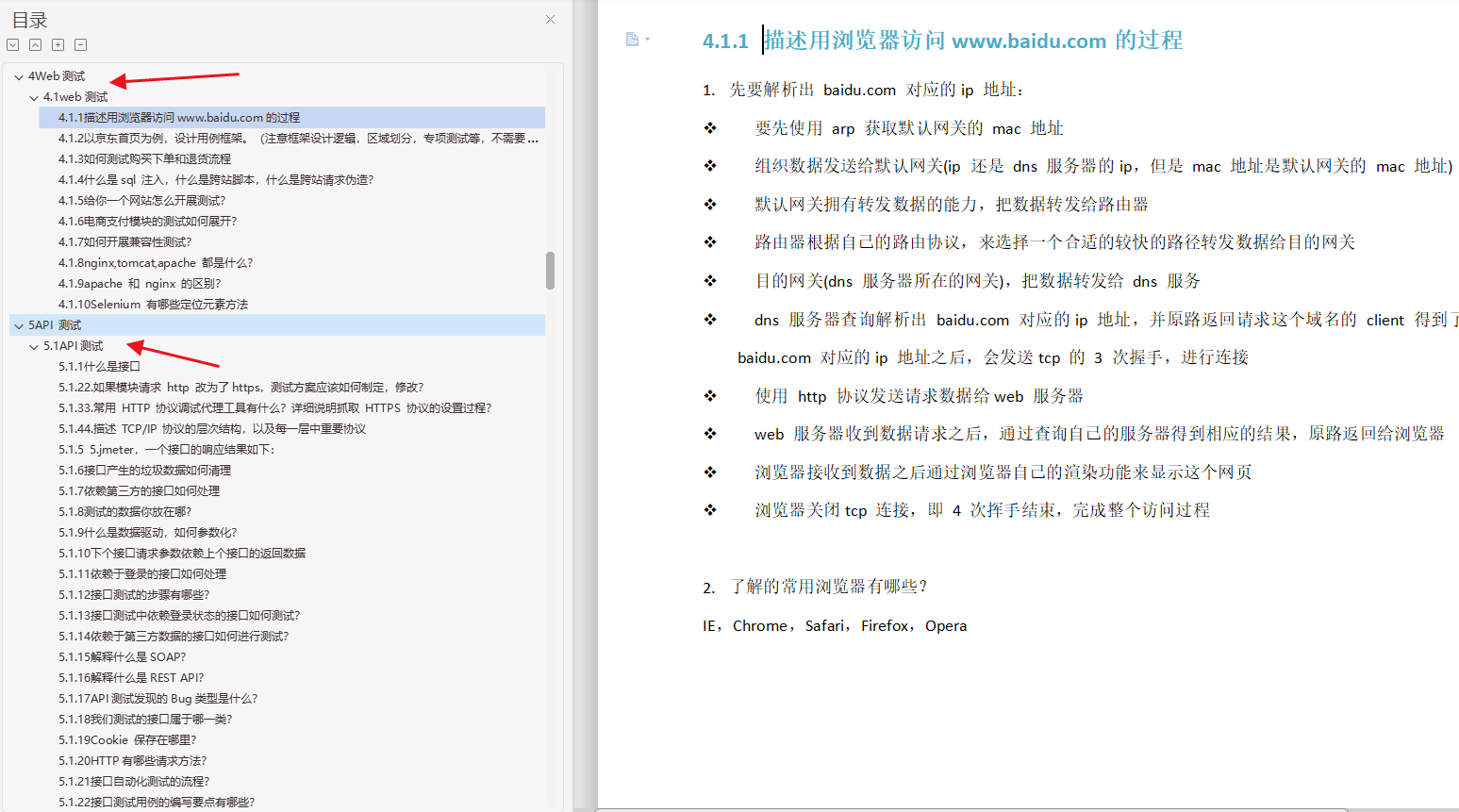Image resolution: width=1459 pixels, height=812 pixels.
Task: Click bullet 使用 http 协议发送请求数据给 web 服务器
Action: [919, 396]
